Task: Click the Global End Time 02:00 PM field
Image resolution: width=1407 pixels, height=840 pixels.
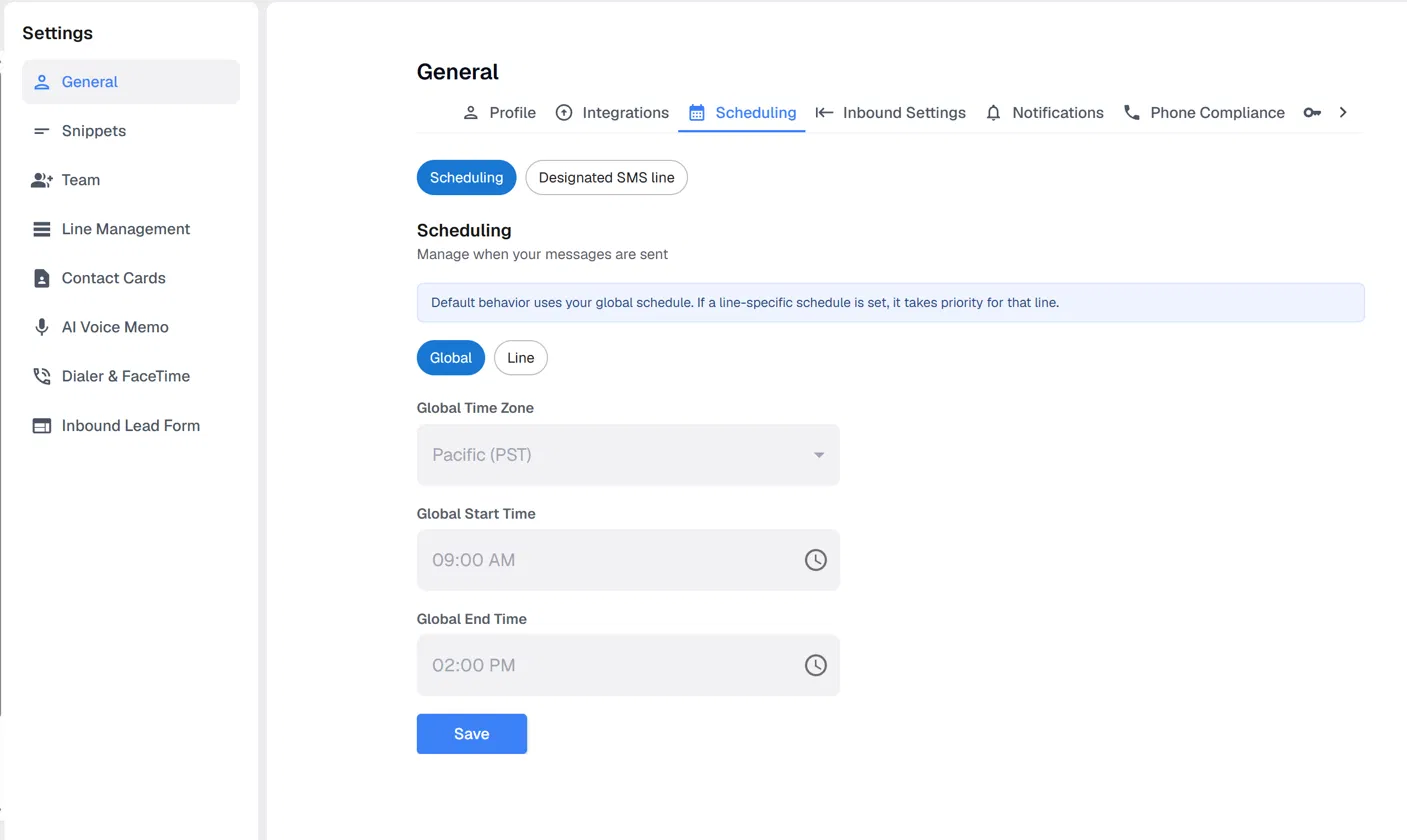Action: click(628, 665)
